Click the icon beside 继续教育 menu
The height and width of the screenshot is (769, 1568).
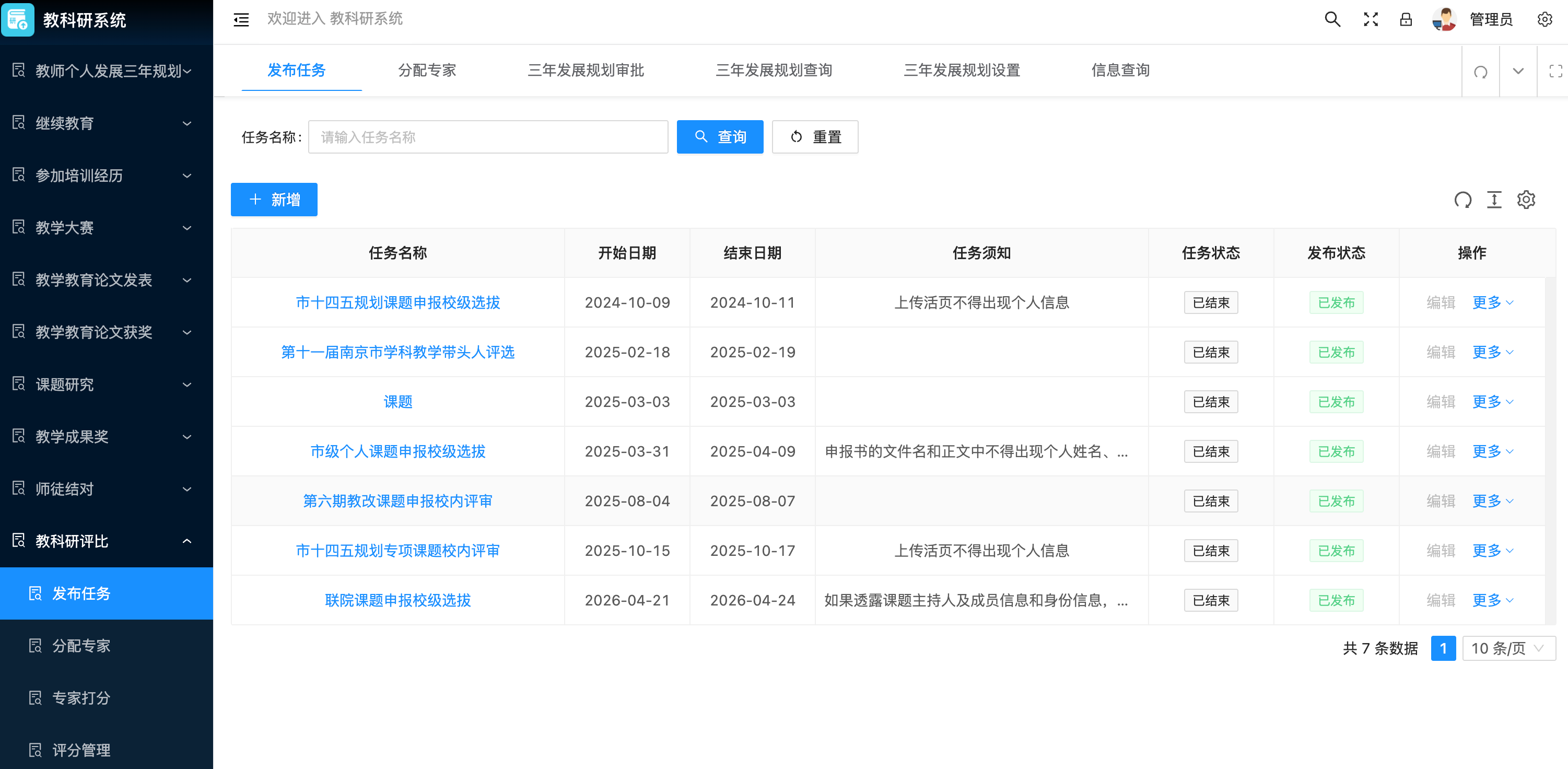click(x=19, y=122)
